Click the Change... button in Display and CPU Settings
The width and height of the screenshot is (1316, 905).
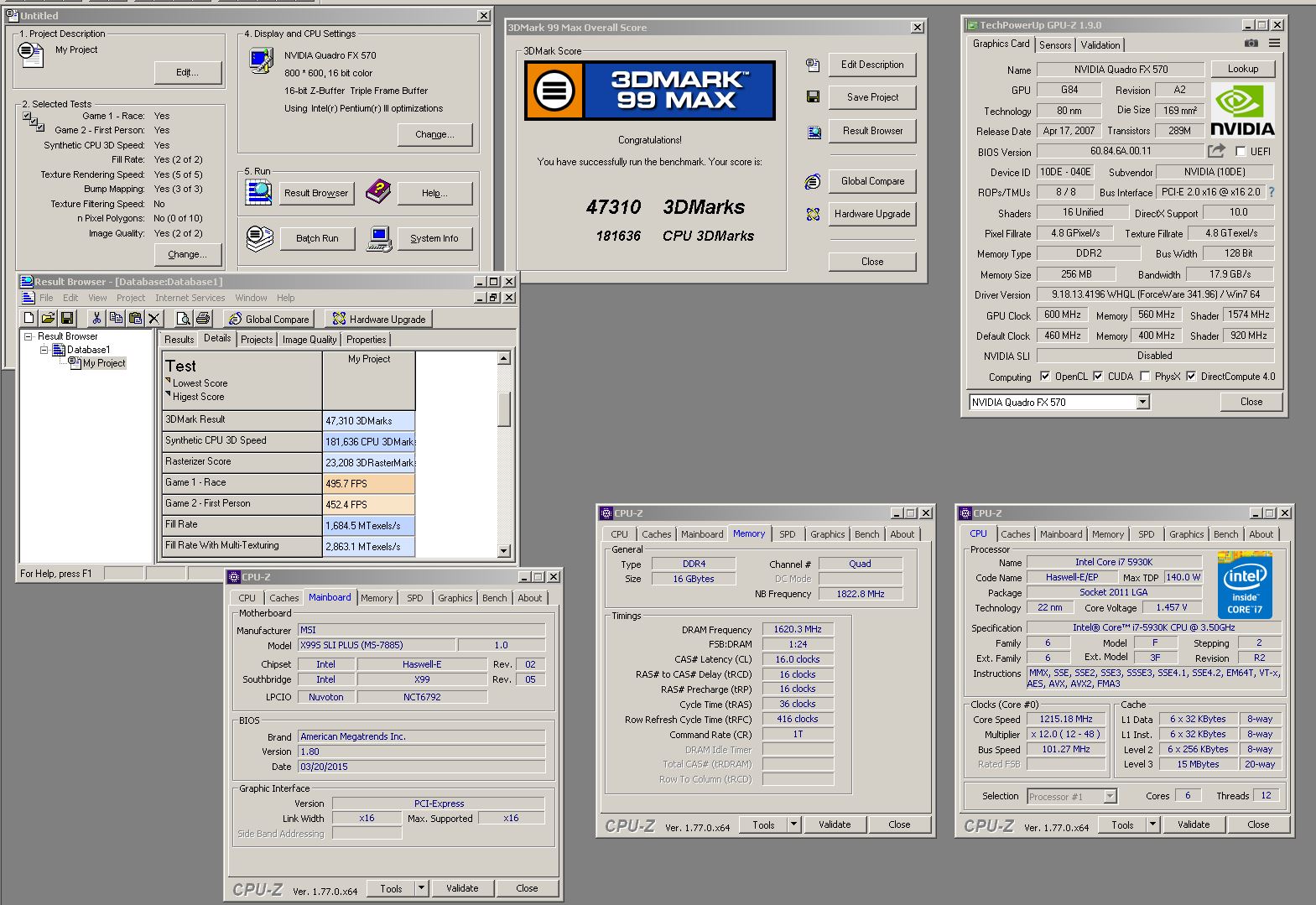[x=434, y=134]
